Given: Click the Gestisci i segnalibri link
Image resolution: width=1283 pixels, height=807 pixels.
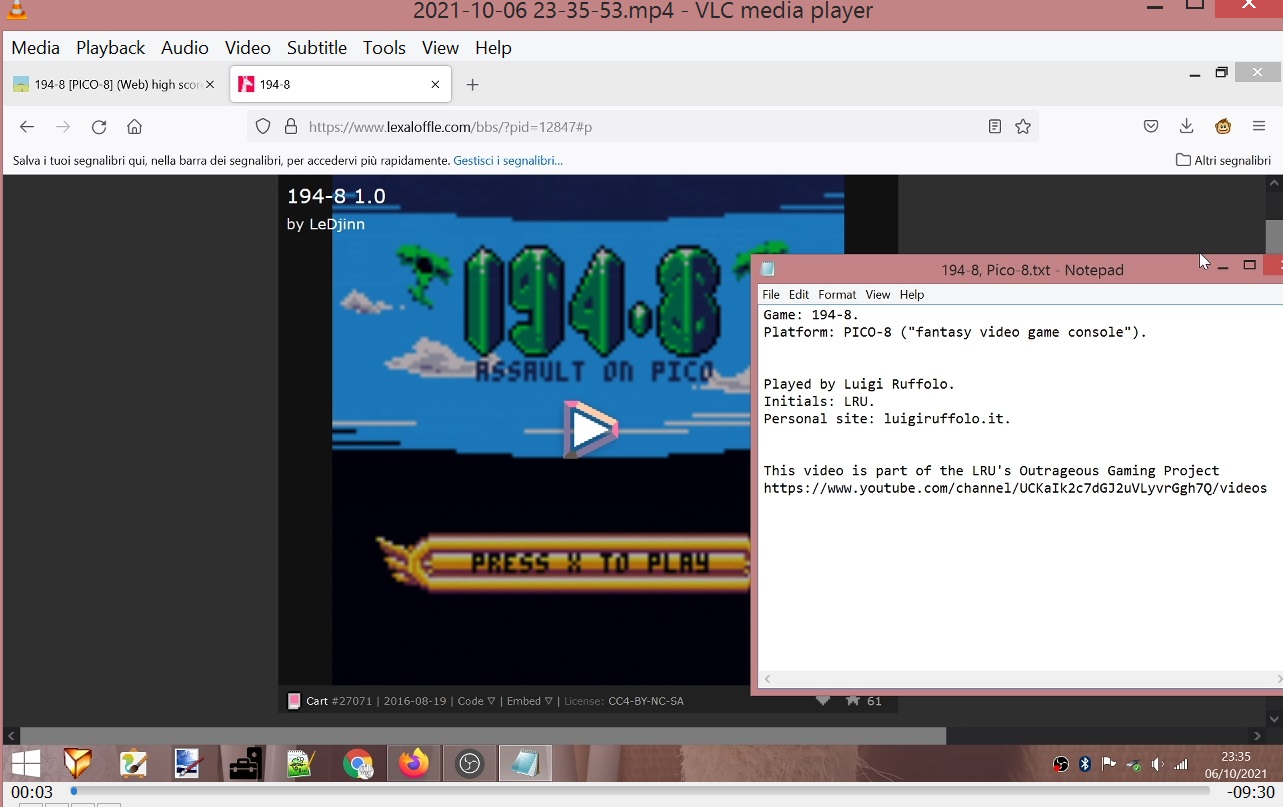Looking at the screenshot, I should click(508, 160).
